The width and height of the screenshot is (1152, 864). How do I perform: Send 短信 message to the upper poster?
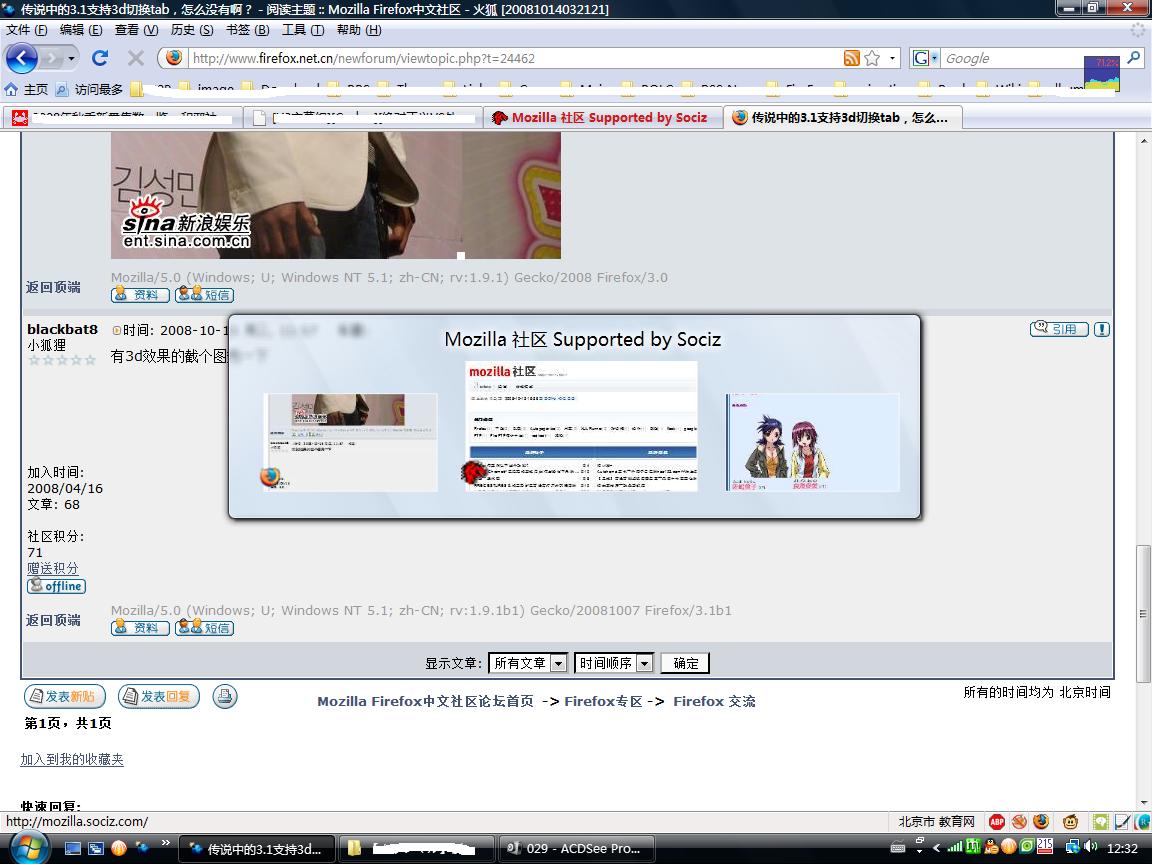coord(204,295)
